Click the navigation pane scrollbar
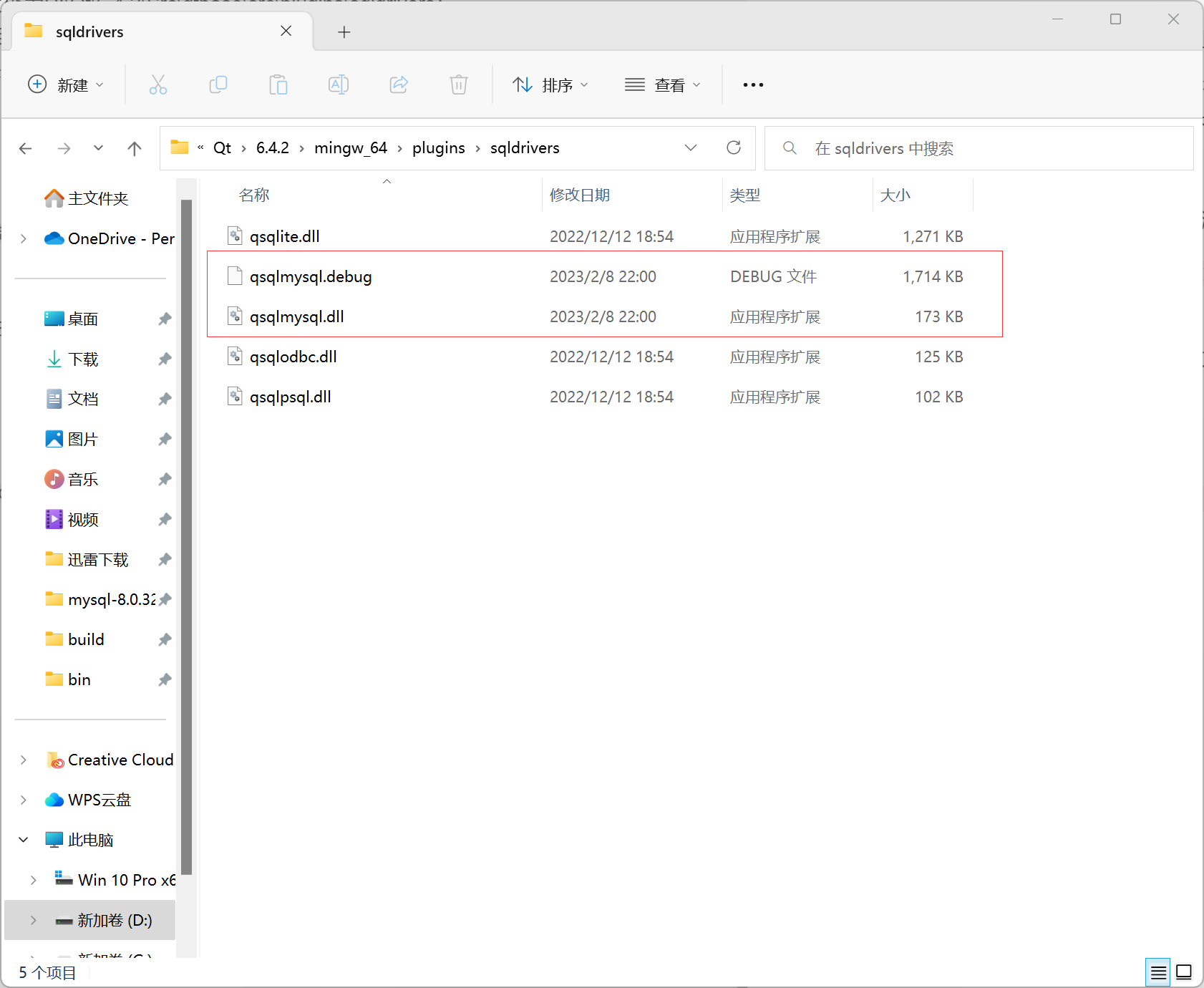Viewport: 1204px width, 988px height. point(187,537)
